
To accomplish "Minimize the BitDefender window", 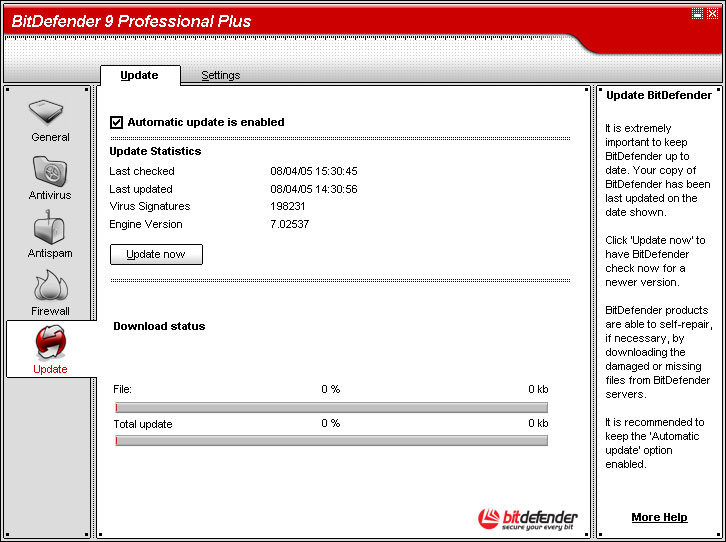I will [x=697, y=14].
